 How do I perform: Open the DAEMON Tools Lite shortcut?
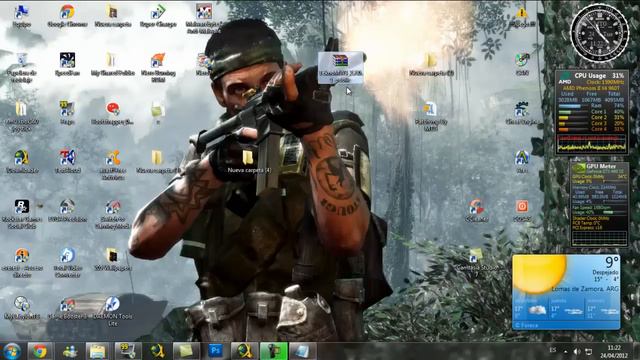click(113, 311)
